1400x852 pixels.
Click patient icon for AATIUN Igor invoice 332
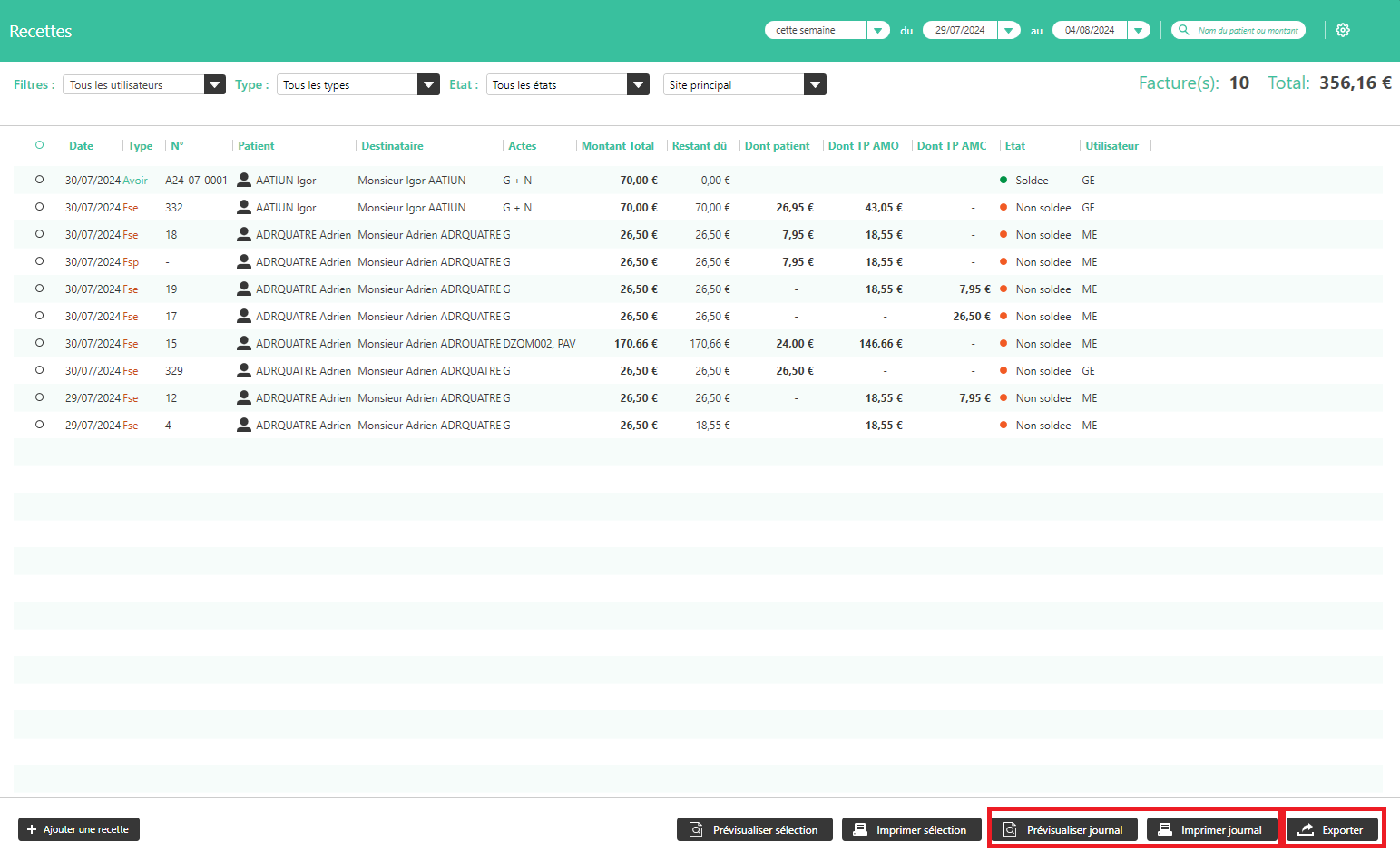pos(243,207)
